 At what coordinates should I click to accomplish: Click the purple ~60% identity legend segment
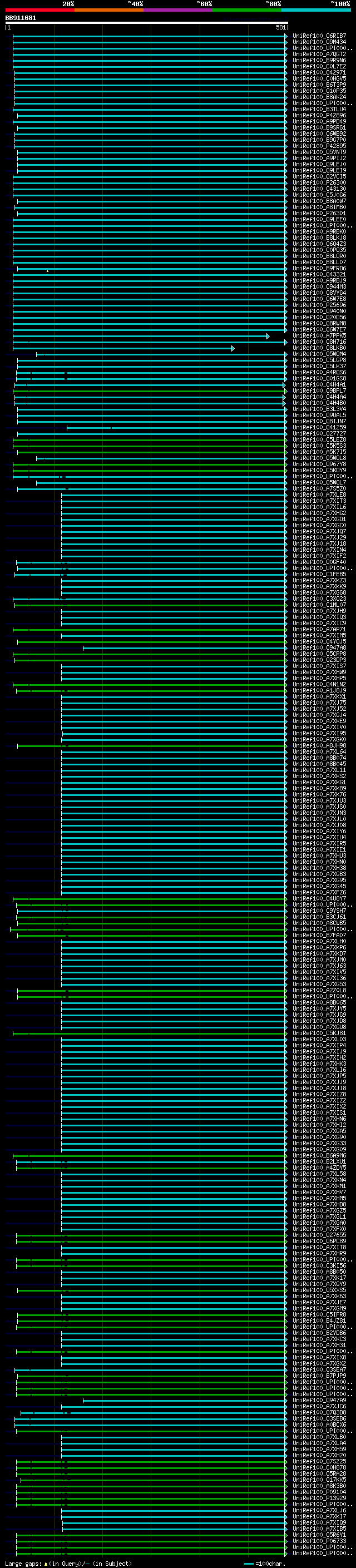179,10
